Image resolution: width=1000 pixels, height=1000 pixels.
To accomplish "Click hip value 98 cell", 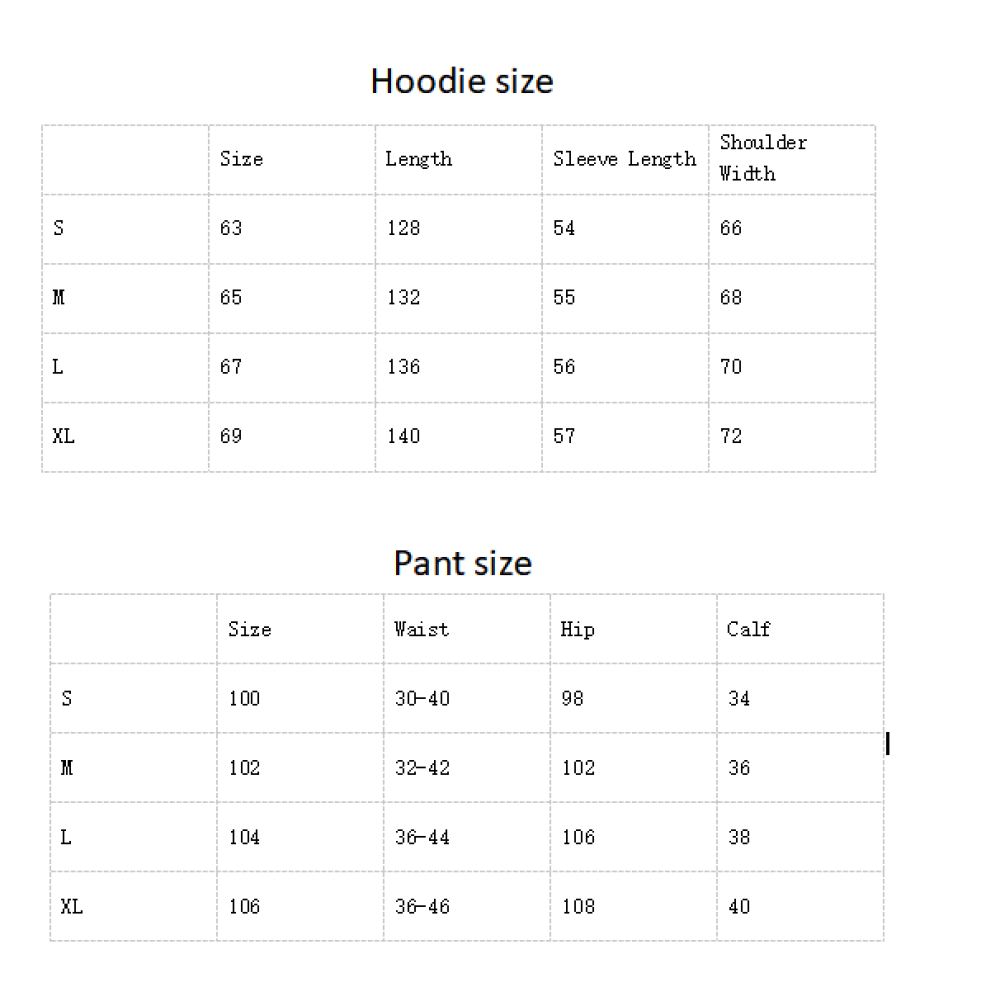I will (633, 698).
